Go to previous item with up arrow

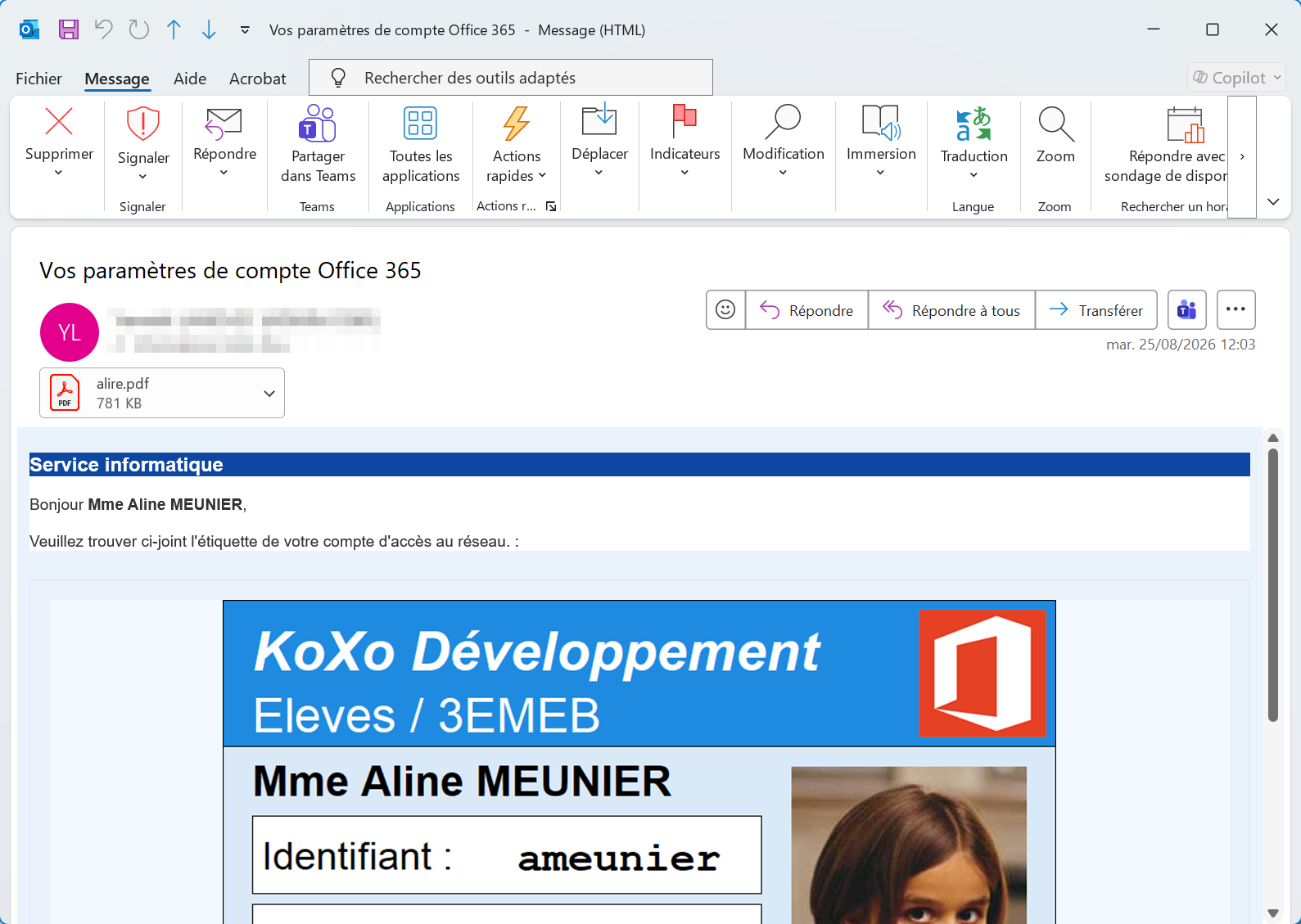174,30
